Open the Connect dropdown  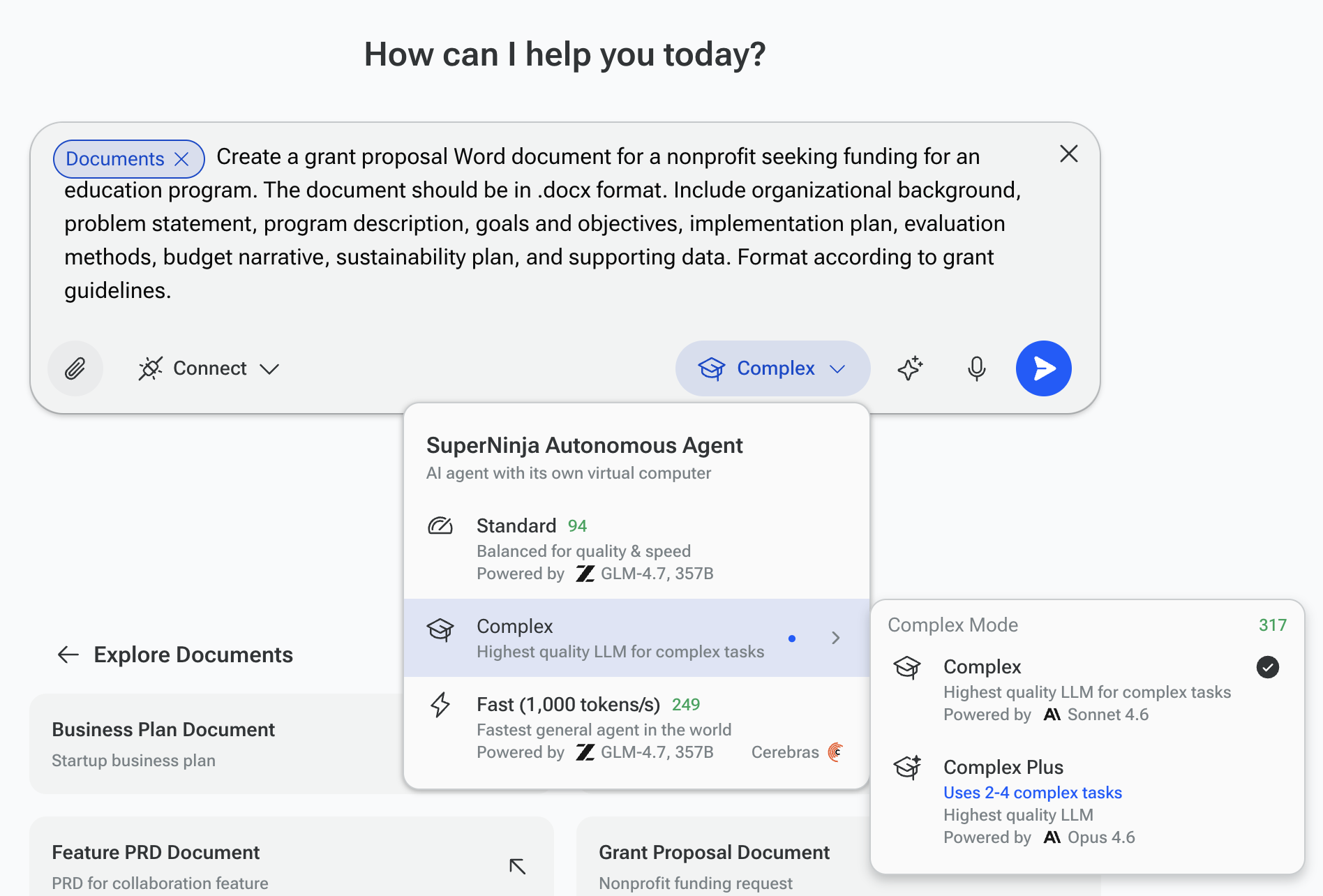coord(209,368)
